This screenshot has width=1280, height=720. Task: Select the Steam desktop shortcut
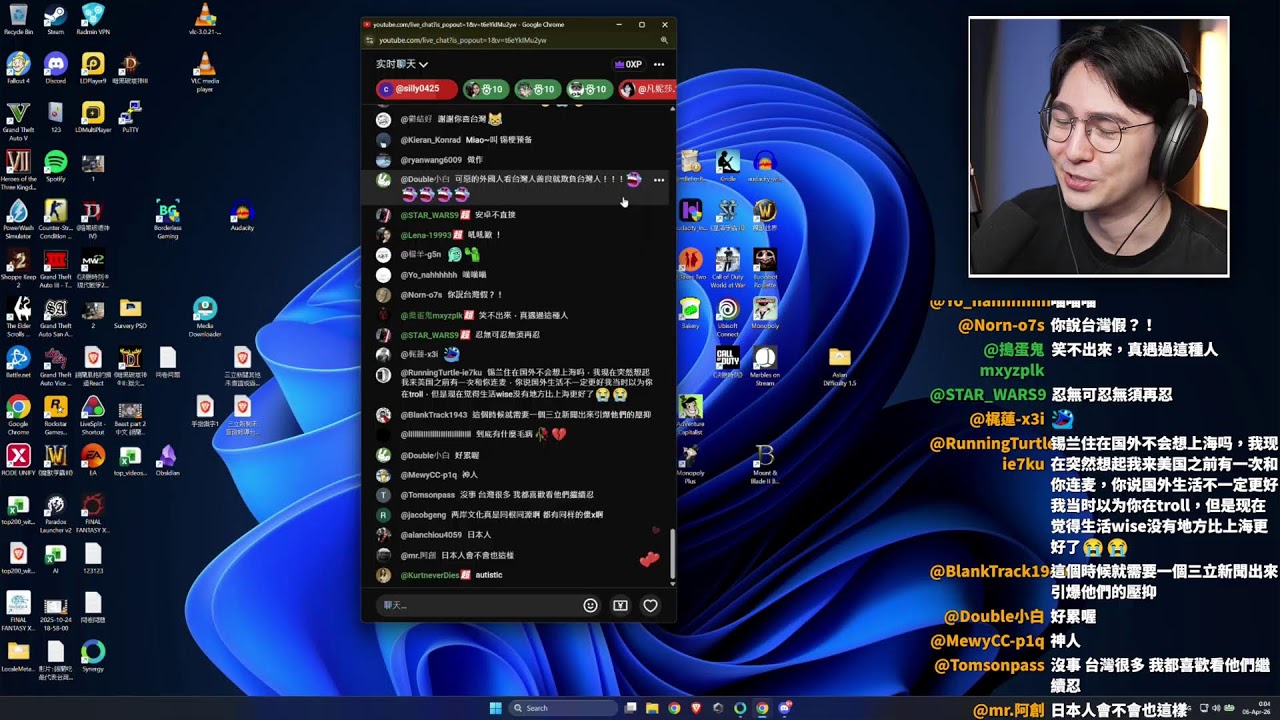pyautogui.click(x=55, y=19)
